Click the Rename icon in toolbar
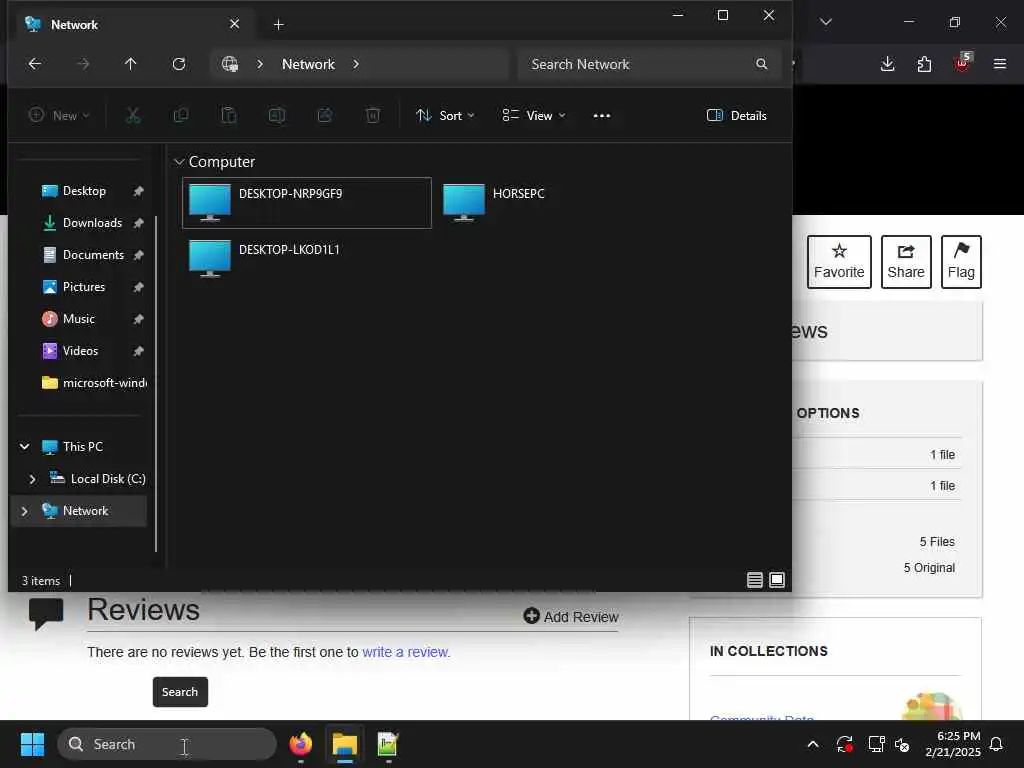 [277, 116]
